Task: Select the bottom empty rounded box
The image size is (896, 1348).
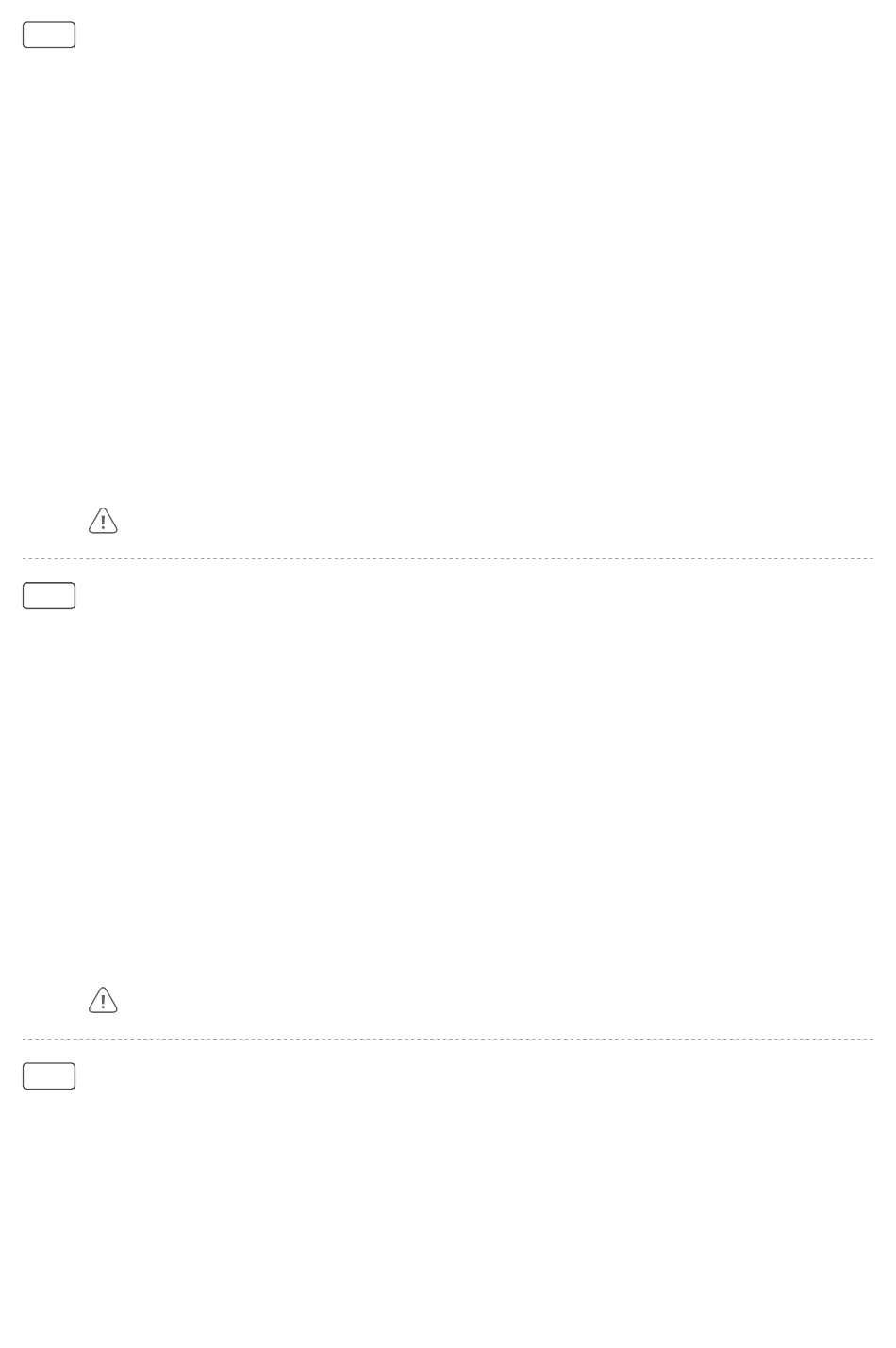Action: pyautogui.click(x=49, y=1076)
